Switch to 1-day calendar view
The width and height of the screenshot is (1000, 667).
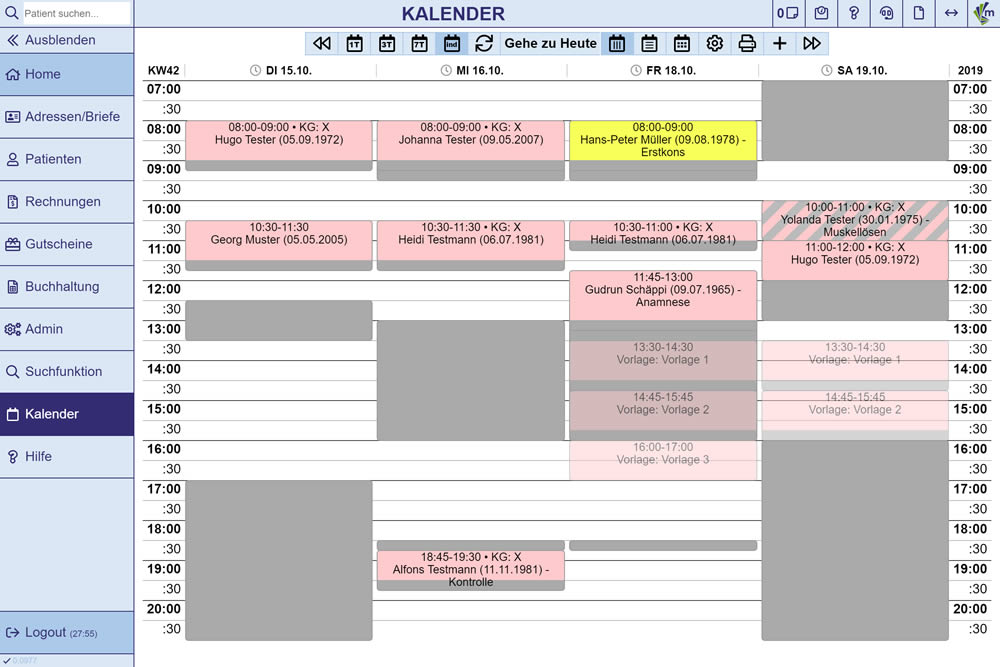click(354, 43)
